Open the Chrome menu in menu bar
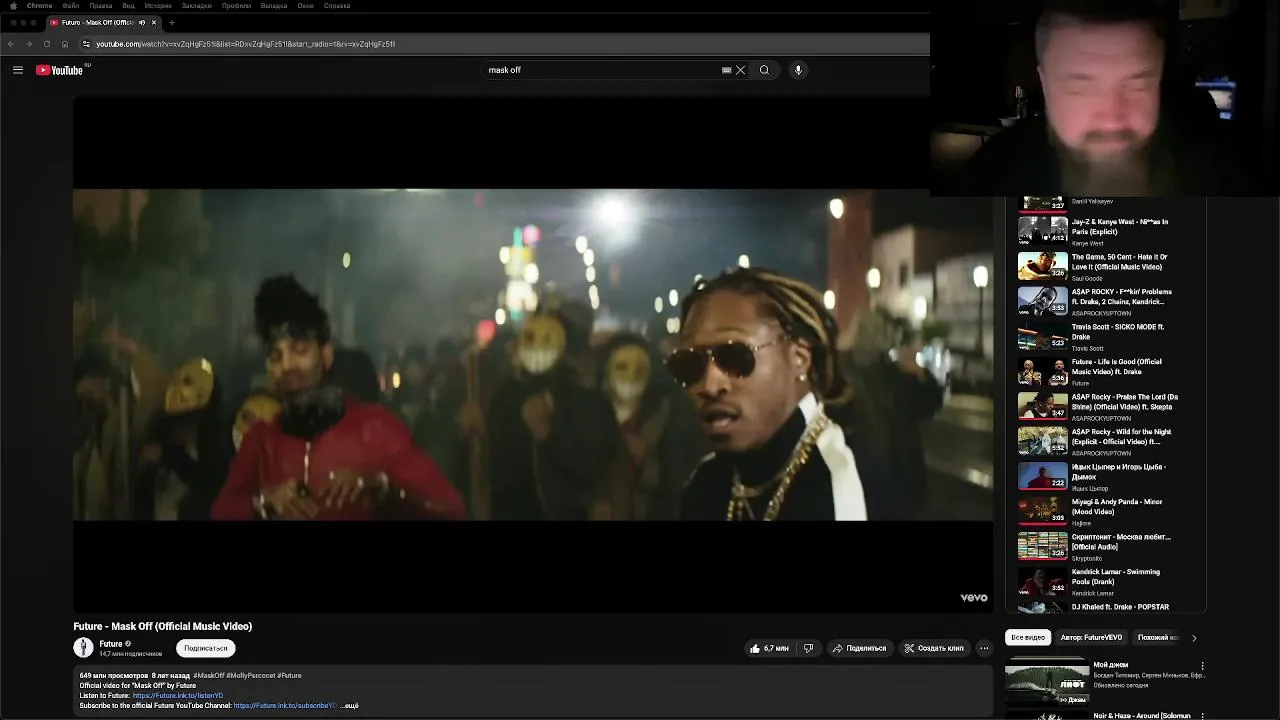1280x720 pixels. click(40, 6)
